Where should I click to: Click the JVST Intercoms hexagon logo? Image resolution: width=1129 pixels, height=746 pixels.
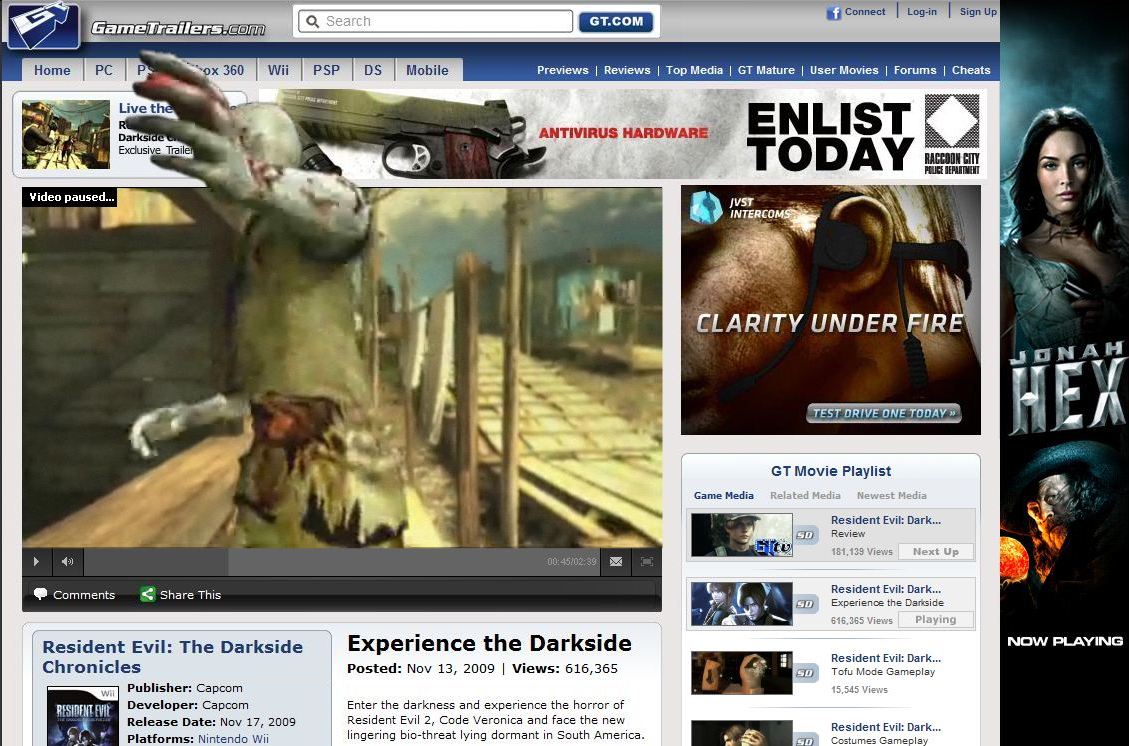[706, 207]
